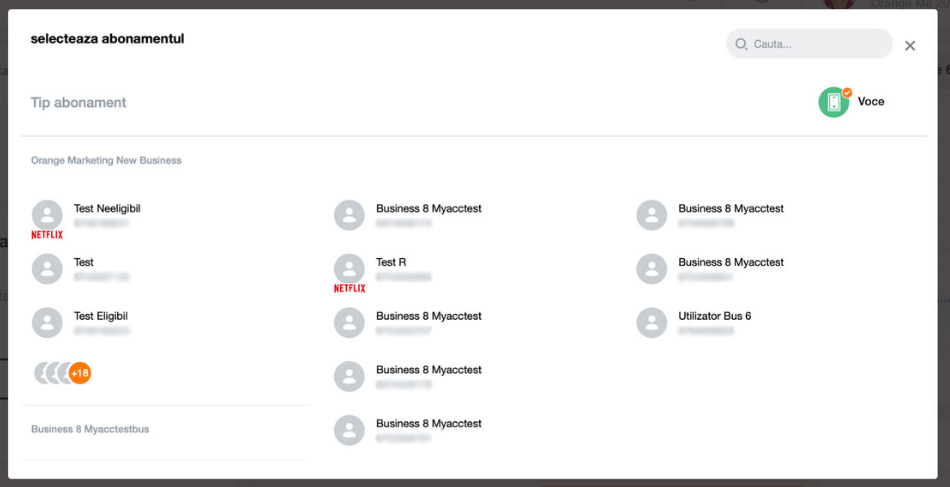Screen dimensions: 950x487
Task: Click the green Voce phone icon
Action: tap(833, 102)
